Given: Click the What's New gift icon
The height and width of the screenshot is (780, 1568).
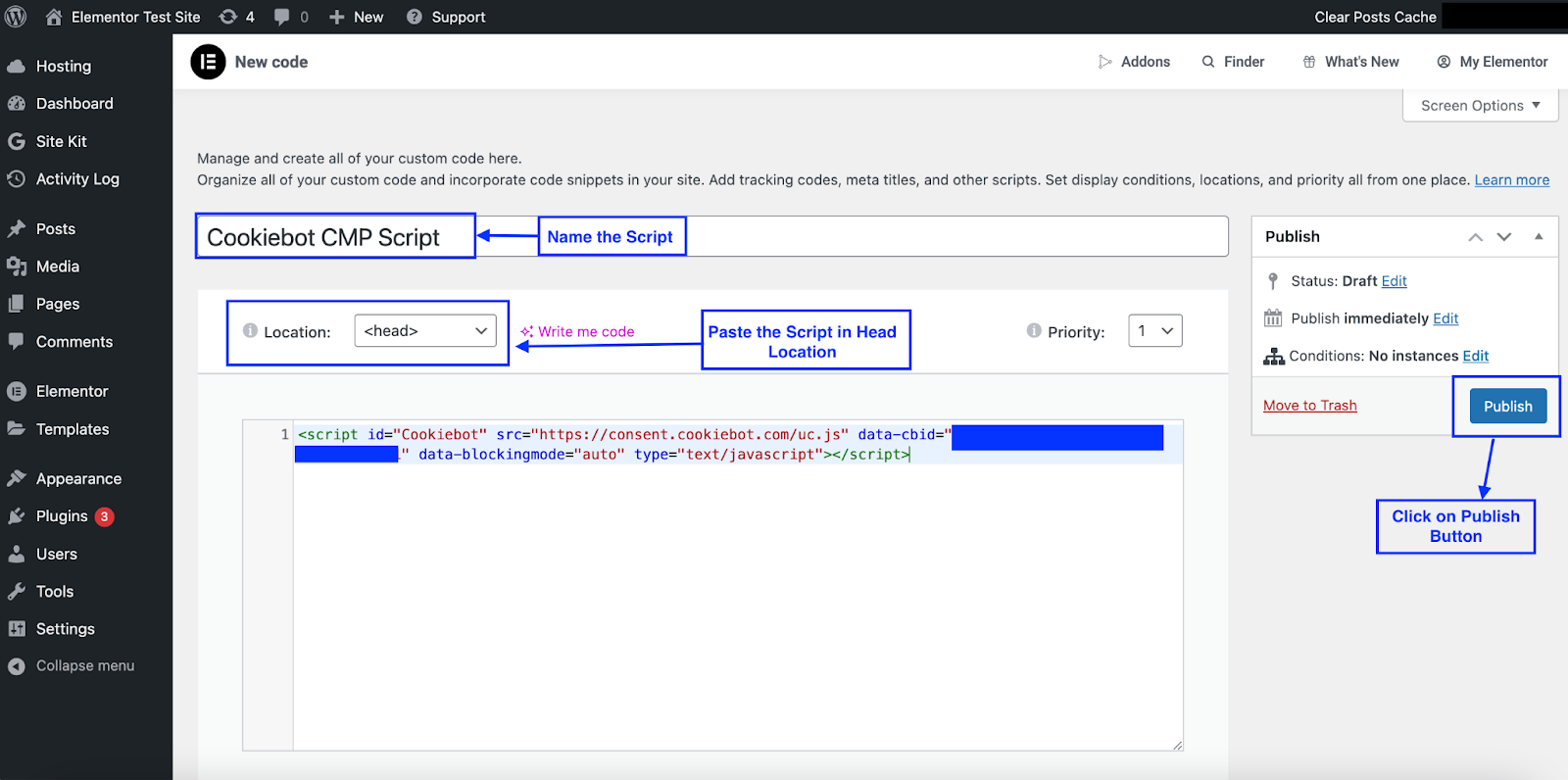Looking at the screenshot, I should click(1309, 62).
